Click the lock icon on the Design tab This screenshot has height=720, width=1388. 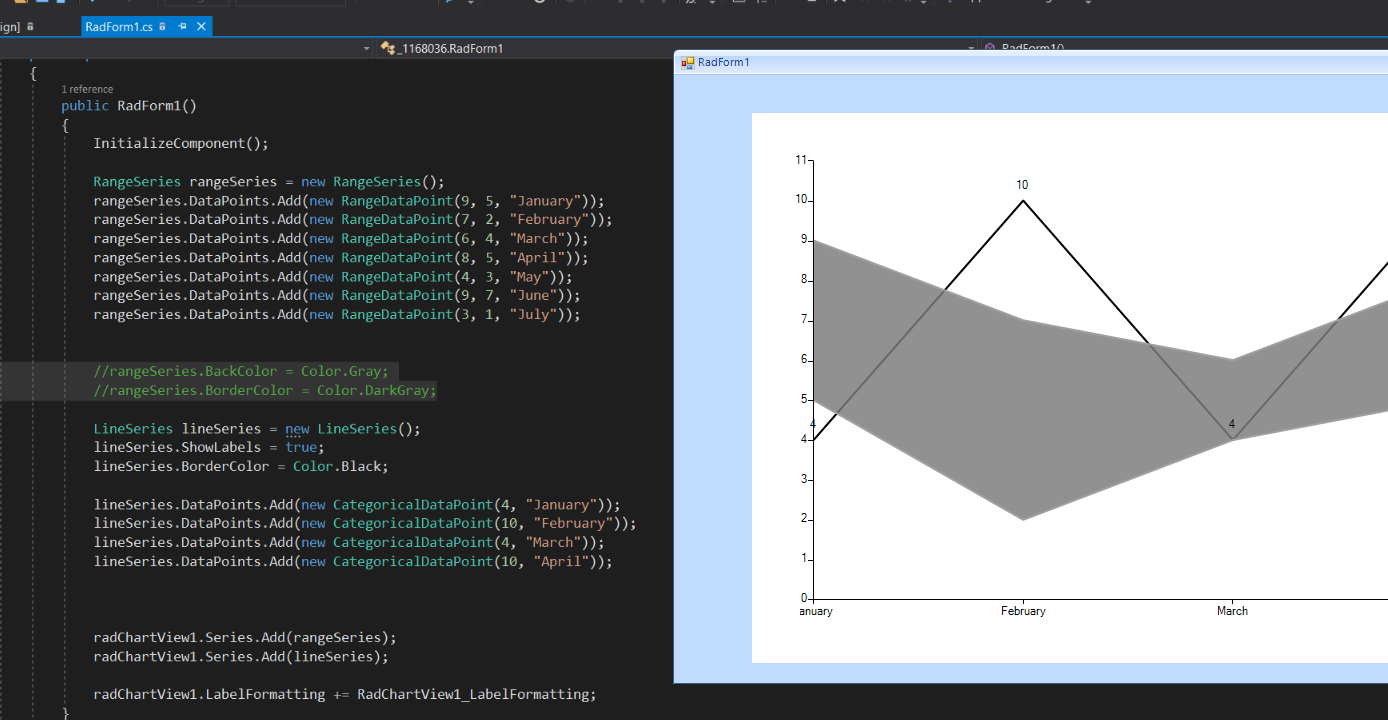(30, 27)
